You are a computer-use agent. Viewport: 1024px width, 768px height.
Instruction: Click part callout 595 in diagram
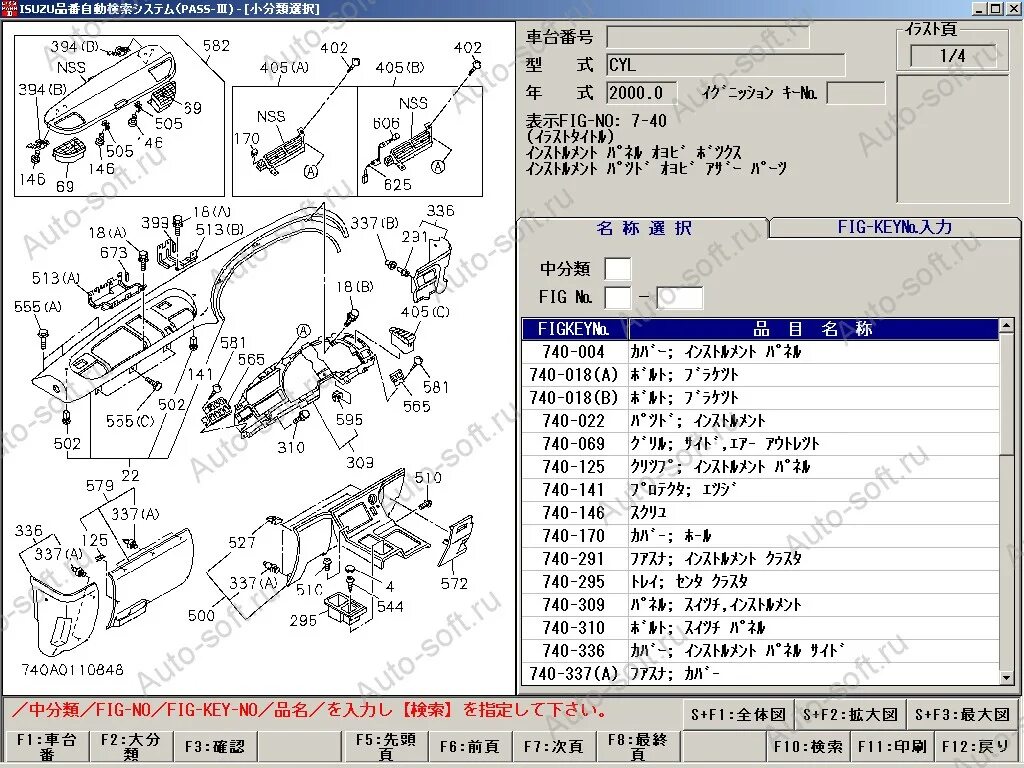[349, 420]
